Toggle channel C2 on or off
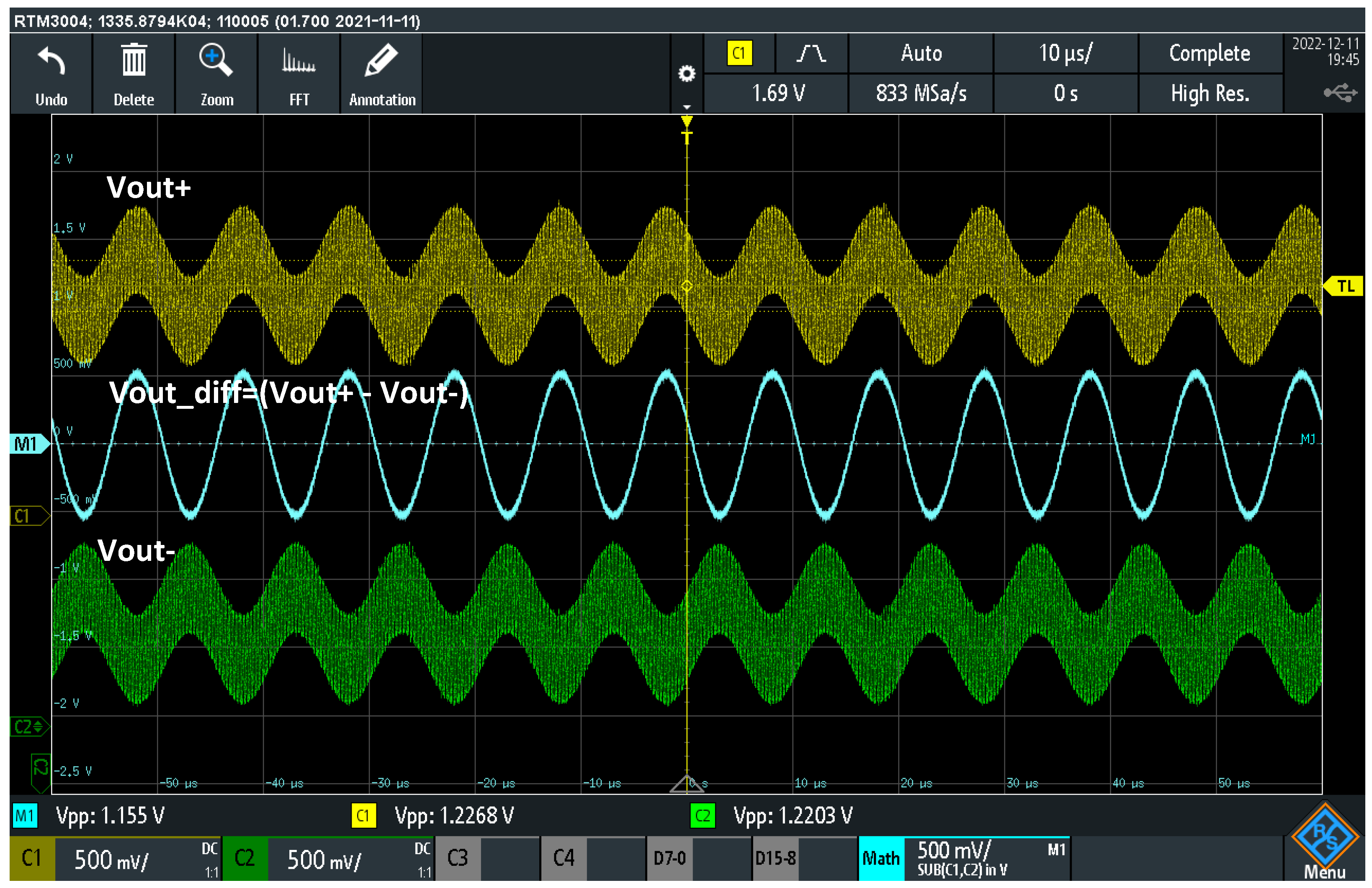Image resolution: width=1372 pixels, height=888 pixels. click(x=245, y=859)
